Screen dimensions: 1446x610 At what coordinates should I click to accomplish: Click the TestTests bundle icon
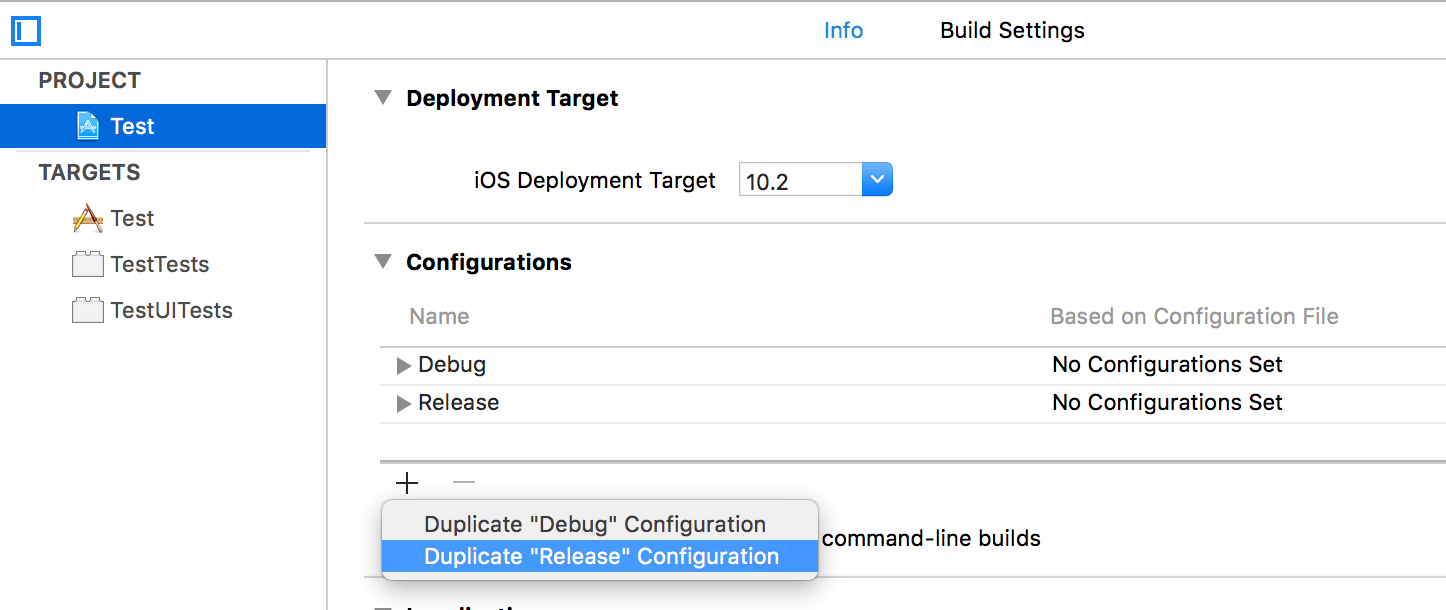88,263
